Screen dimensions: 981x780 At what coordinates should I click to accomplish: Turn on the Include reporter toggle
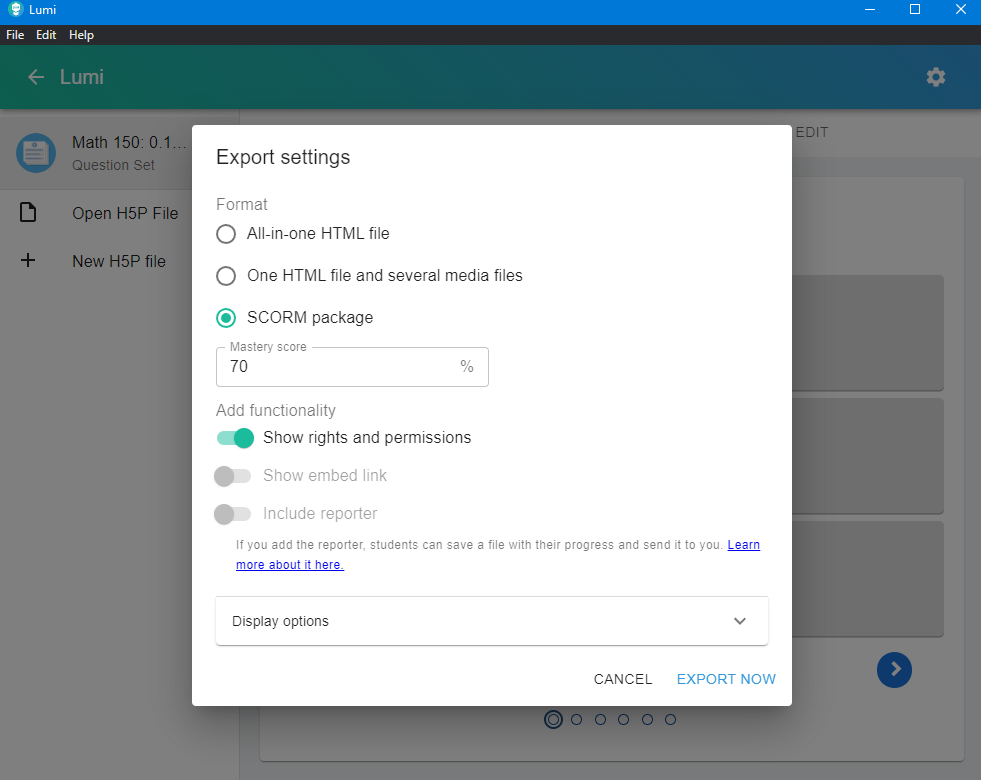point(233,514)
